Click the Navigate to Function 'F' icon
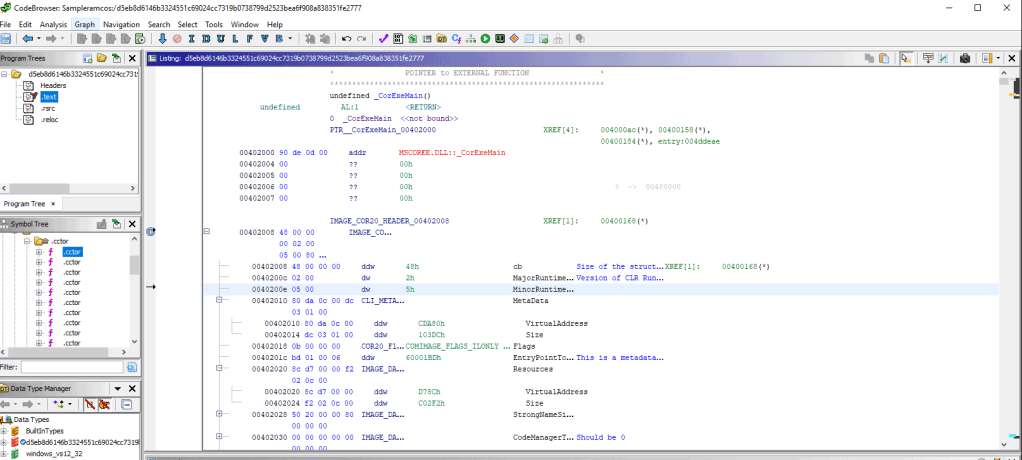Screen dimensions: 1022x460 pos(250,38)
